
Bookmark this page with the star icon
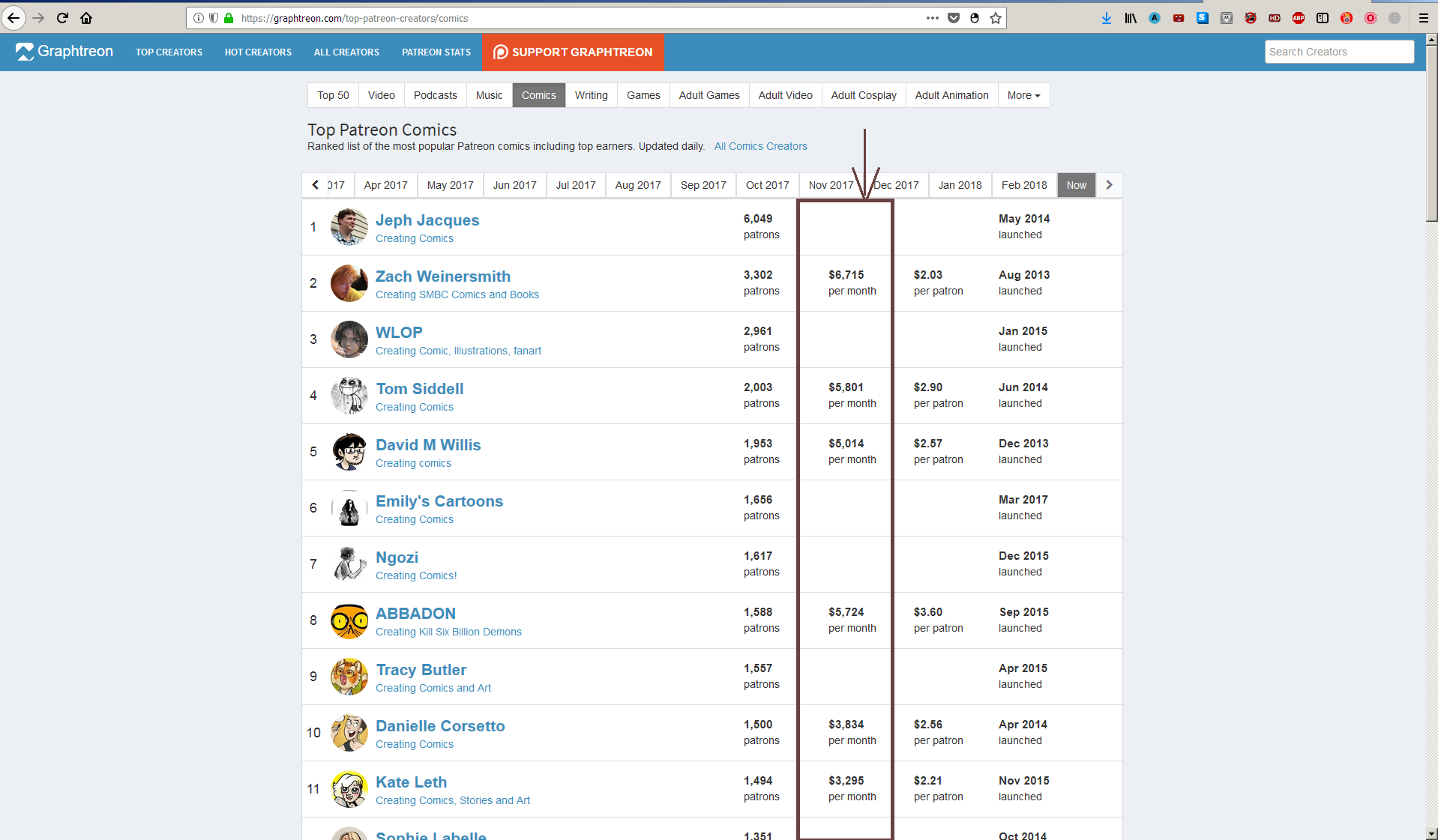[x=996, y=18]
